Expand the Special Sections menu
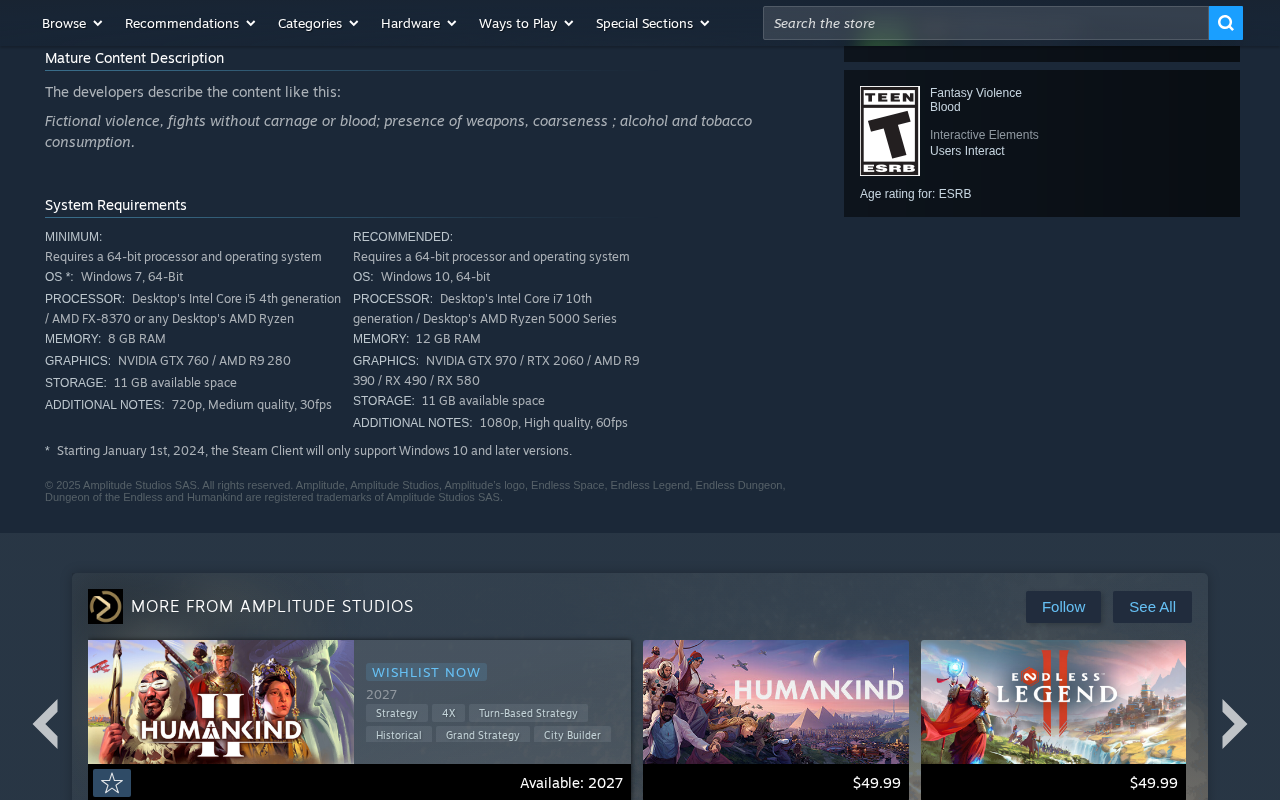 tap(653, 23)
